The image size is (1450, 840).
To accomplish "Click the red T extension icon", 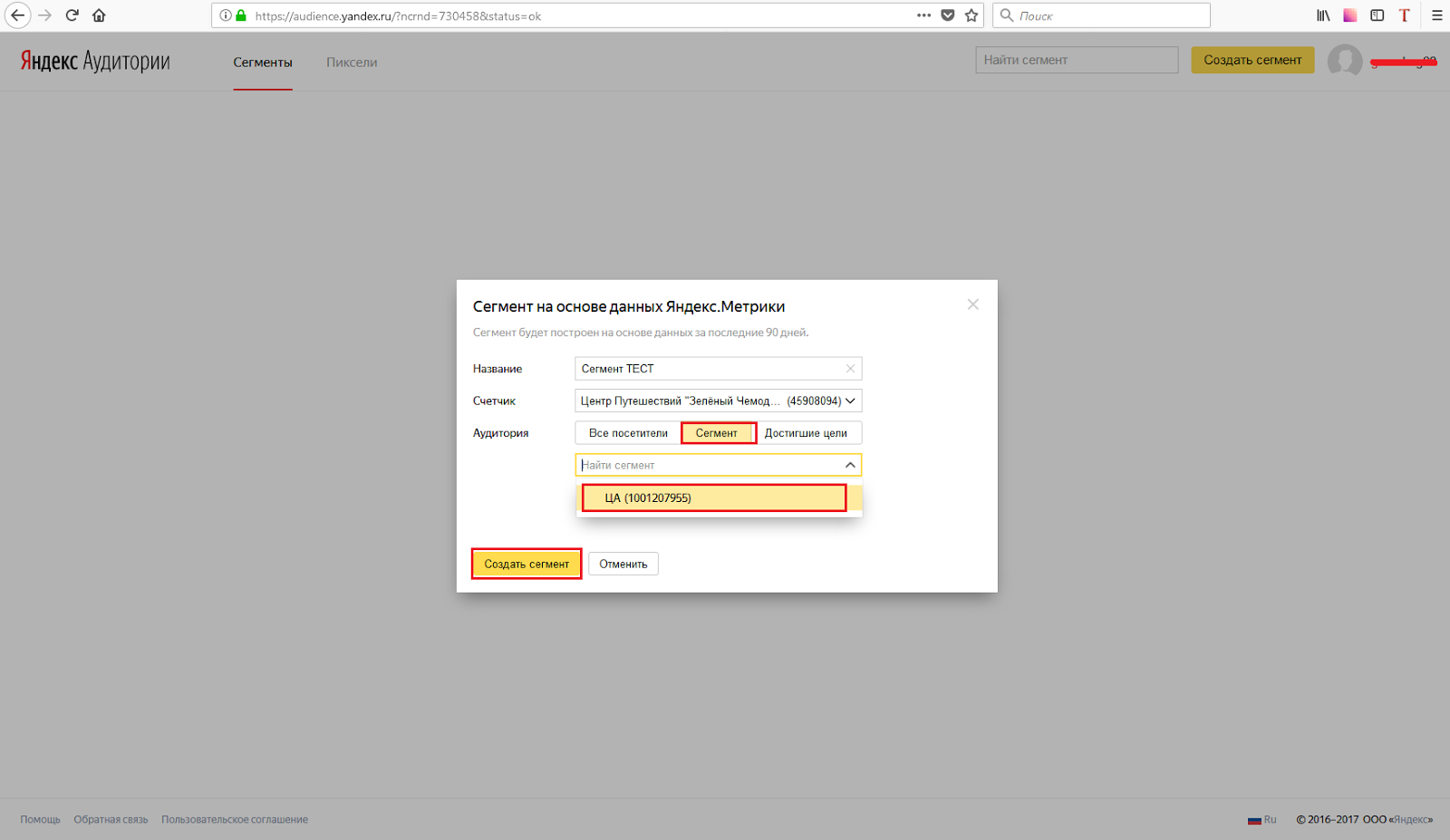I will coord(1404,15).
